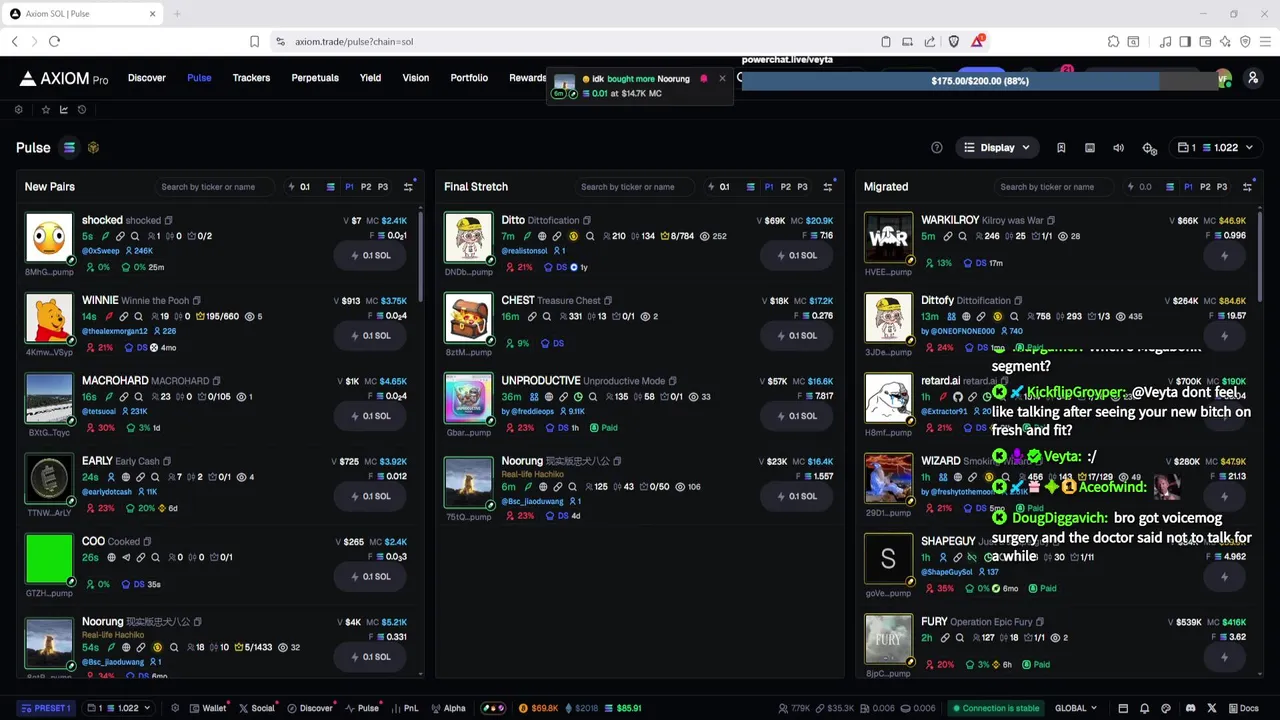Focus the New Pairs search field

tap(215, 187)
